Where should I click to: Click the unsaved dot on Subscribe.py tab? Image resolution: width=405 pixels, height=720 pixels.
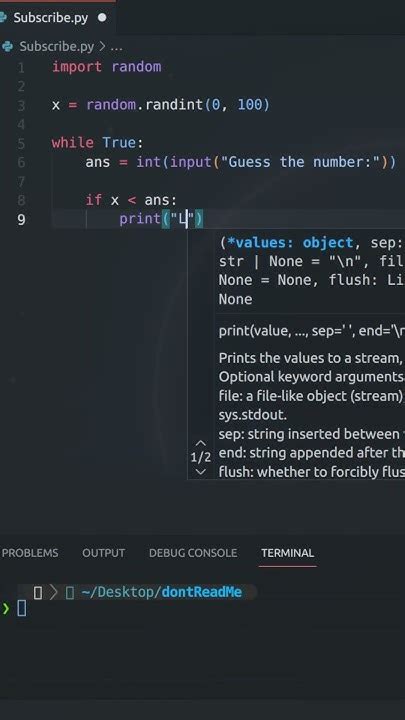click(102, 17)
